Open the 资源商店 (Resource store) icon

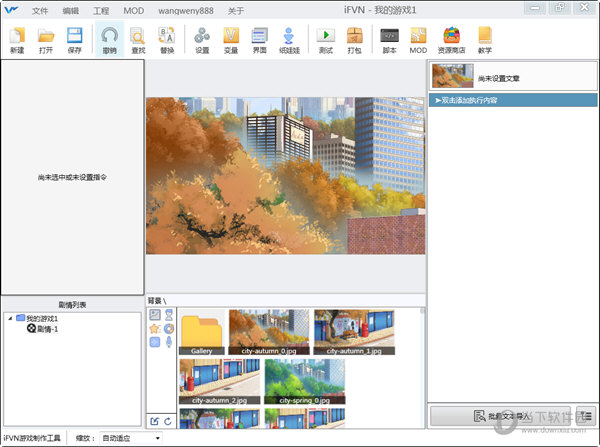pyautogui.click(x=452, y=40)
